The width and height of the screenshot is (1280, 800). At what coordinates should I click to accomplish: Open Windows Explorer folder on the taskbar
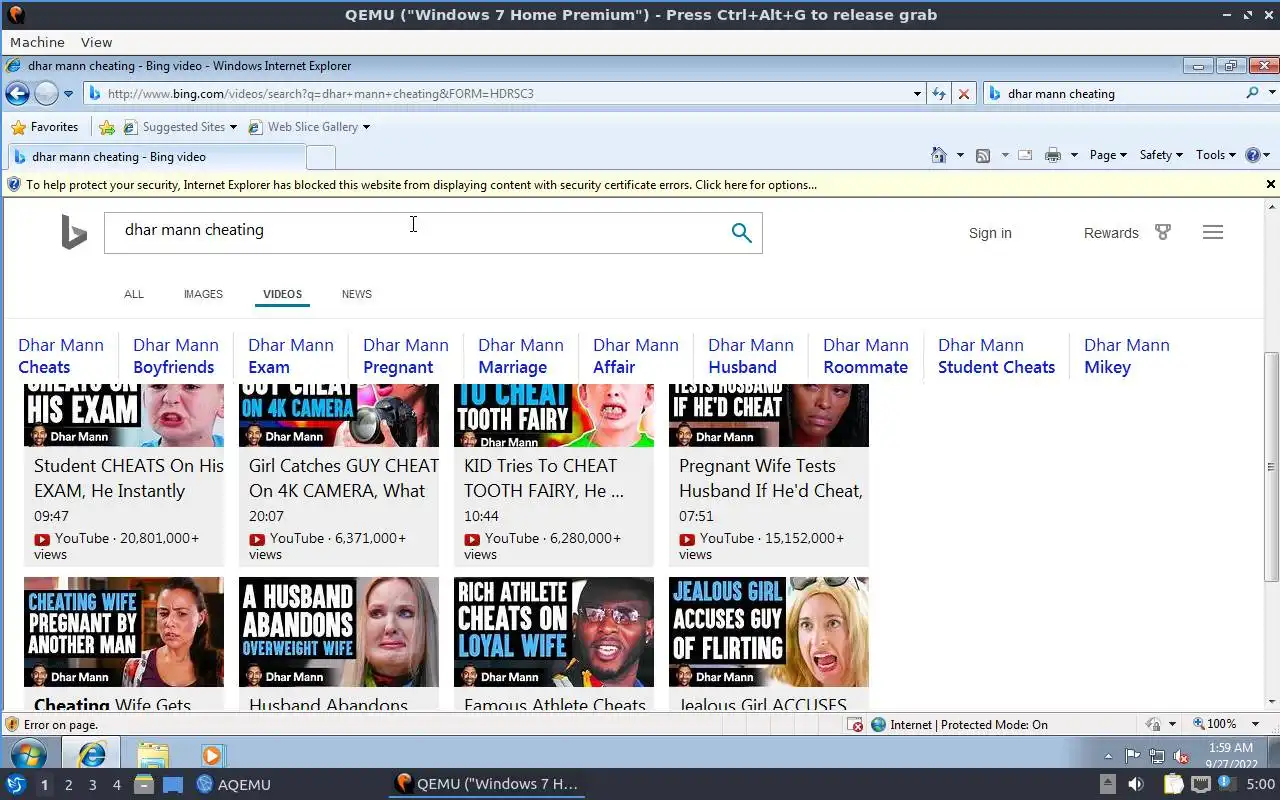pyautogui.click(x=152, y=754)
